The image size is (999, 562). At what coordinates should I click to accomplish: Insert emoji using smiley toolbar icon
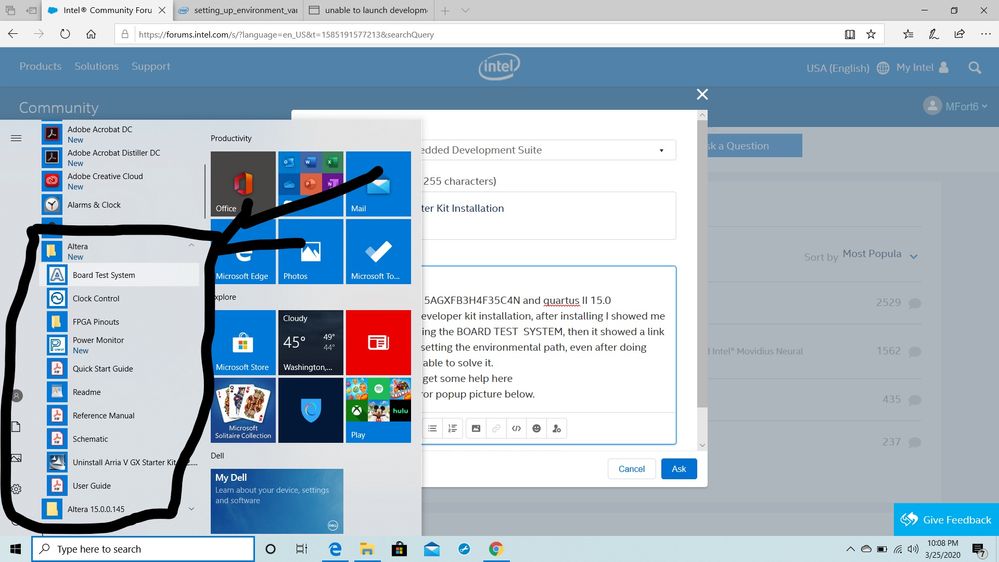(x=536, y=428)
